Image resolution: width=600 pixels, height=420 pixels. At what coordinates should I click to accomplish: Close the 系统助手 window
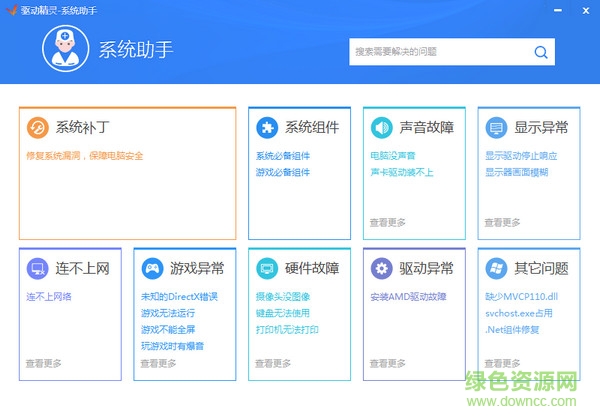586,11
